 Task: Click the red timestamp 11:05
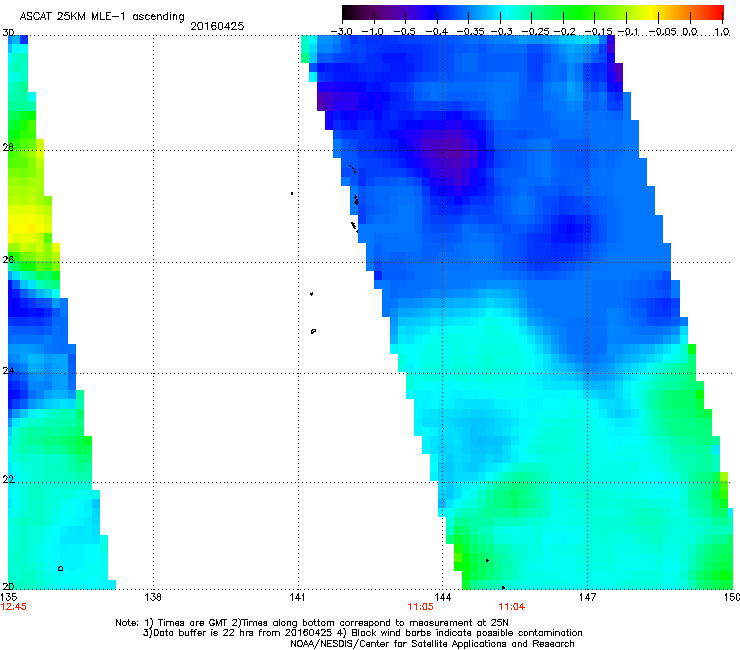(x=420, y=607)
